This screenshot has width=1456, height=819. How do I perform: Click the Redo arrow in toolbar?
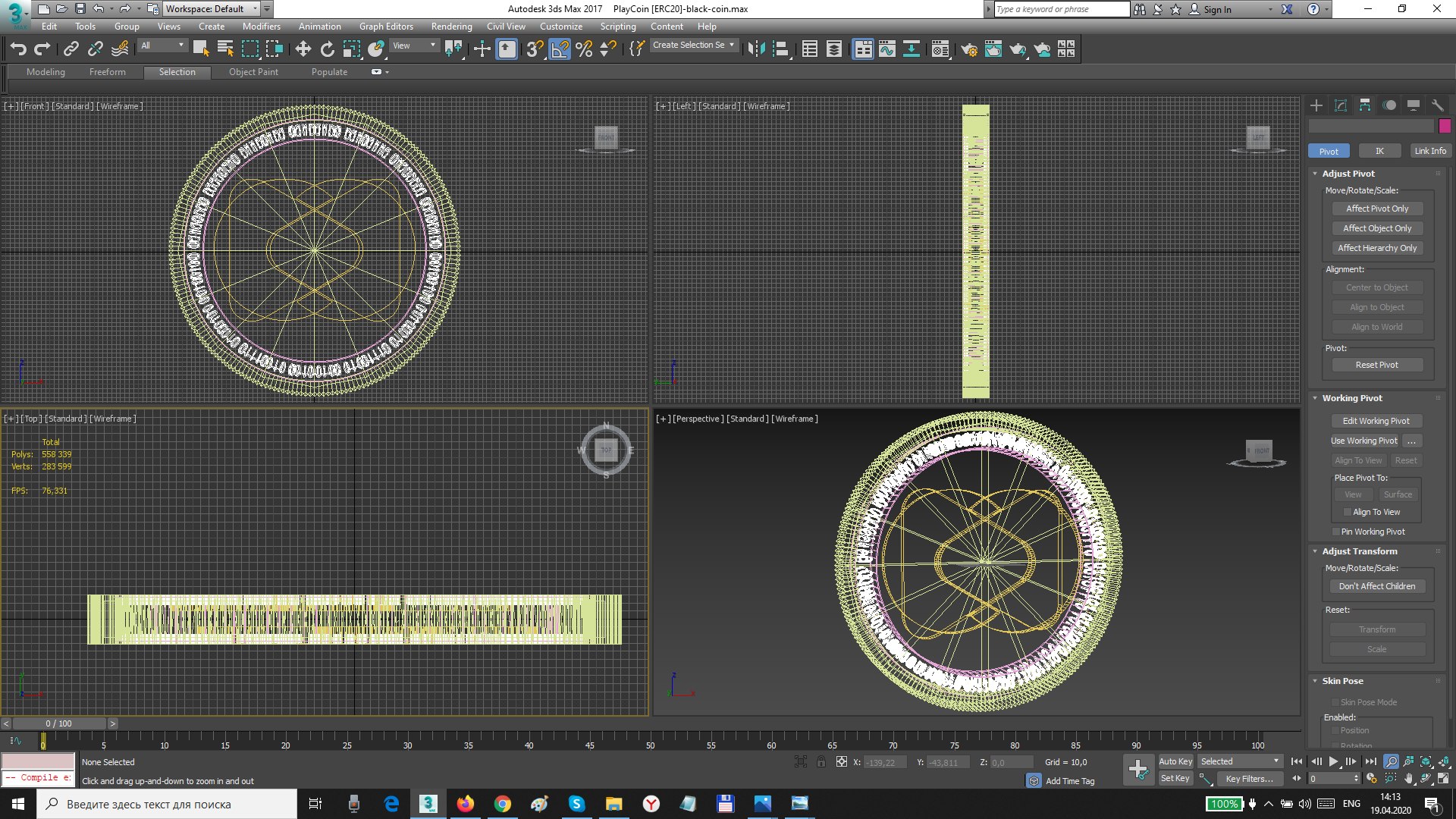click(x=42, y=49)
